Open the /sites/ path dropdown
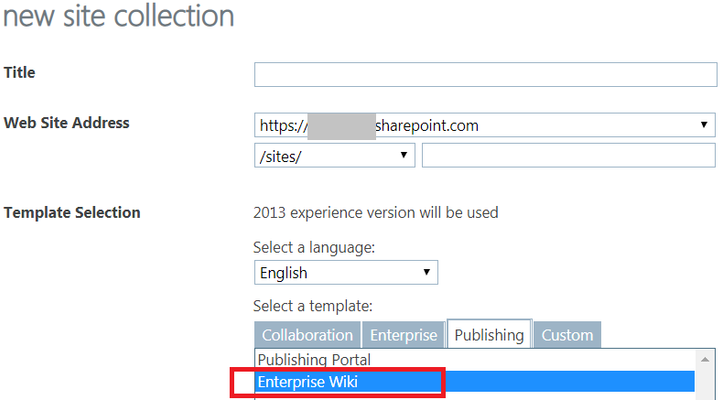This screenshot has height=400, width=722. (334, 156)
